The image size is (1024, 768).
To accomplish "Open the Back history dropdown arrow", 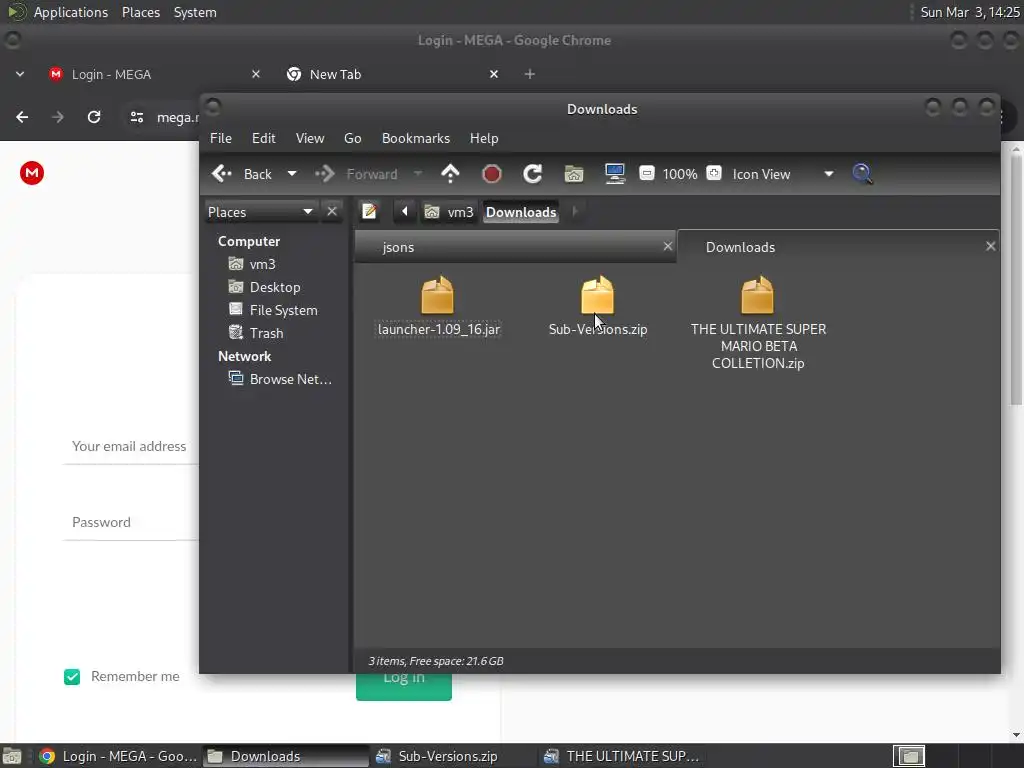I will tap(292, 174).
